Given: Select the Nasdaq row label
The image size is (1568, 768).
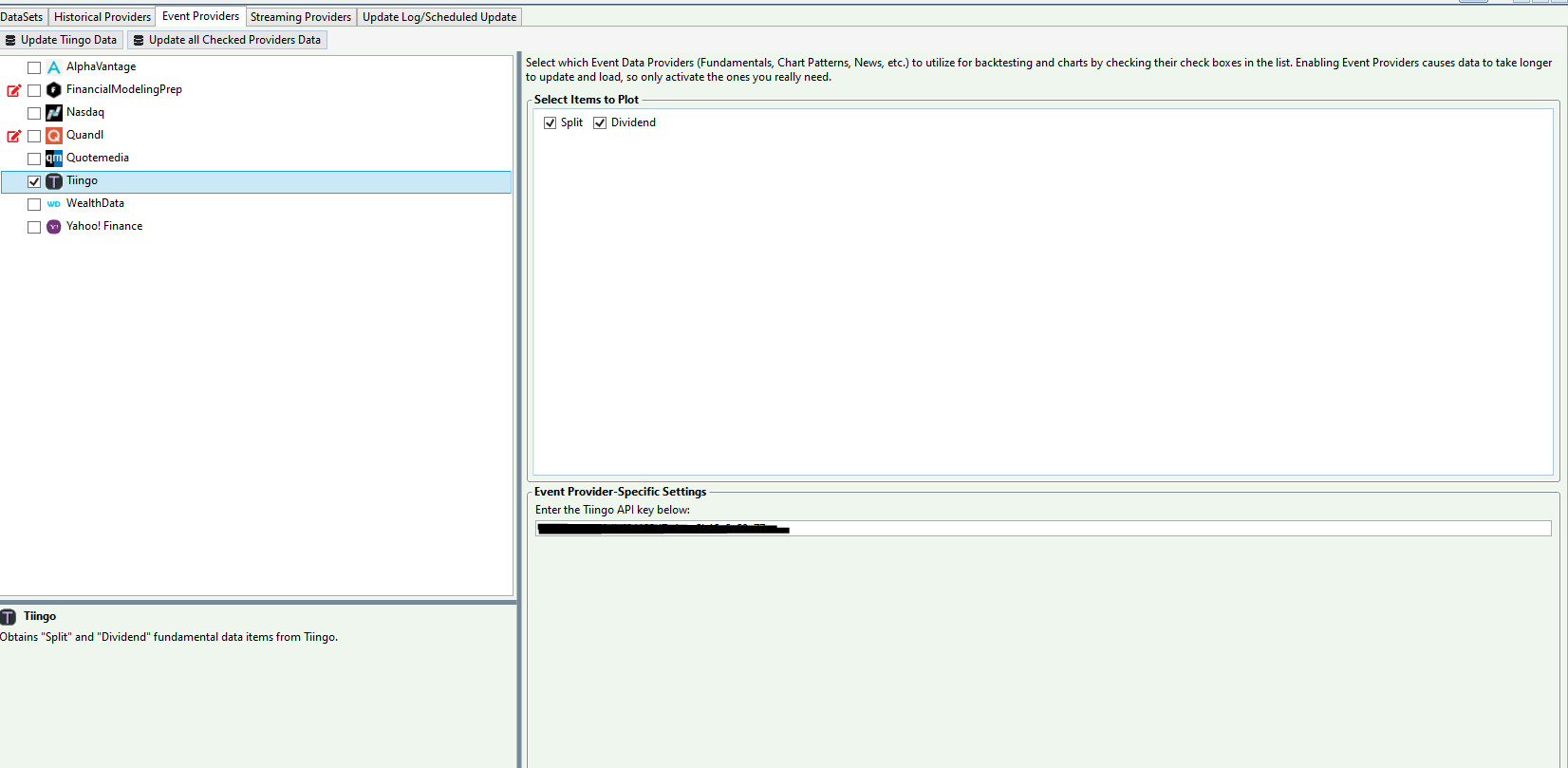Looking at the screenshot, I should [x=85, y=112].
